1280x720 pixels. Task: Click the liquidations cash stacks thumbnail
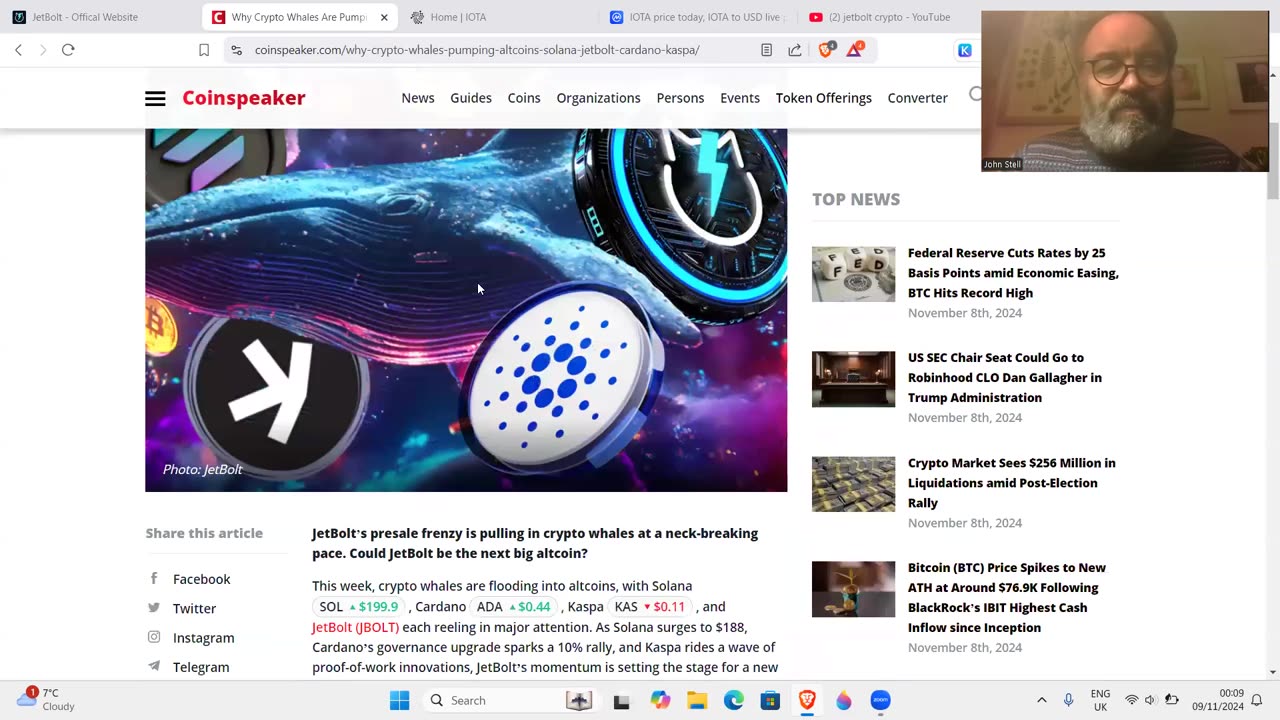853,484
